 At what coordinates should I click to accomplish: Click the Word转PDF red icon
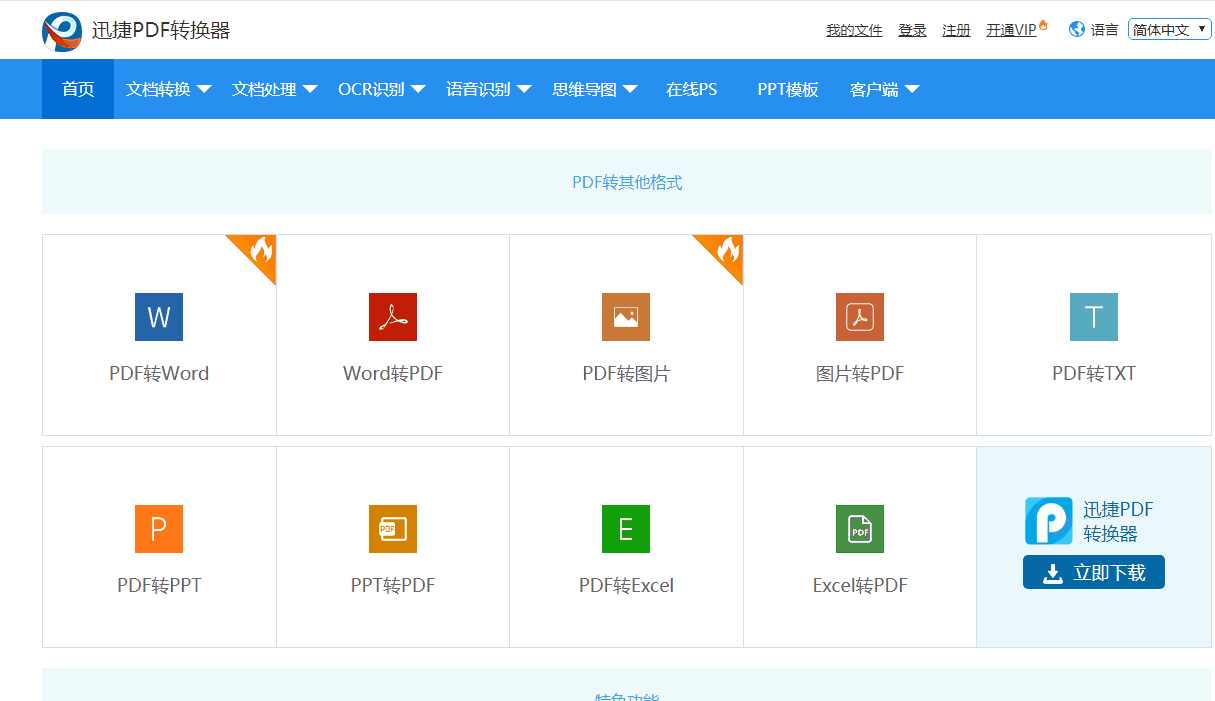tap(393, 317)
